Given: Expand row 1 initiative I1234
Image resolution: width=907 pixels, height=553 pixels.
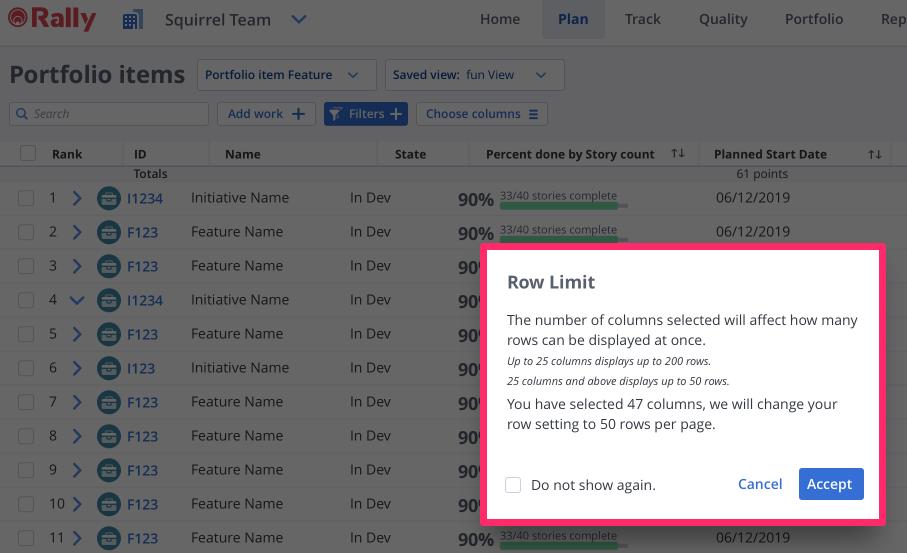Looking at the screenshot, I should [77, 198].
